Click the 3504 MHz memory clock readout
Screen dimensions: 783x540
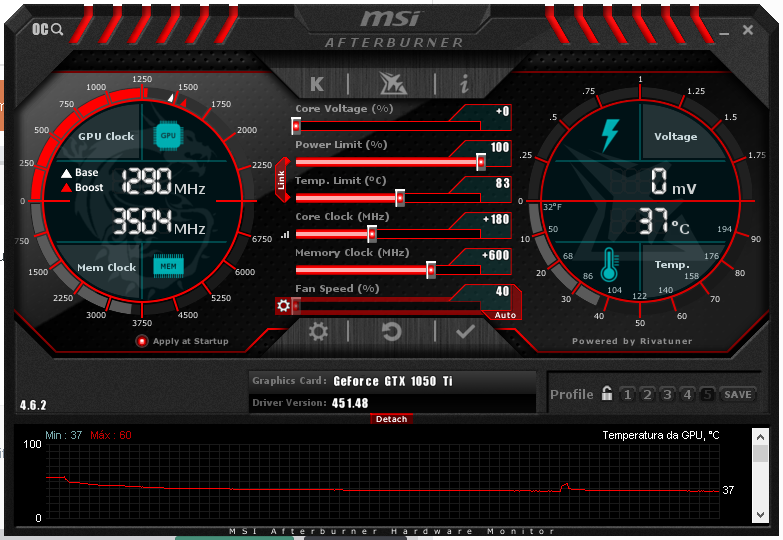159,221
